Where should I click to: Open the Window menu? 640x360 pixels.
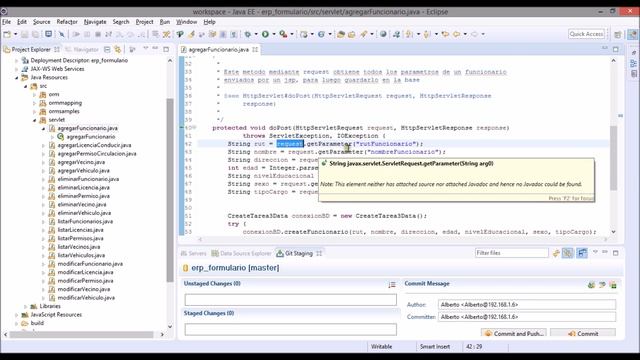coord(187,22)
